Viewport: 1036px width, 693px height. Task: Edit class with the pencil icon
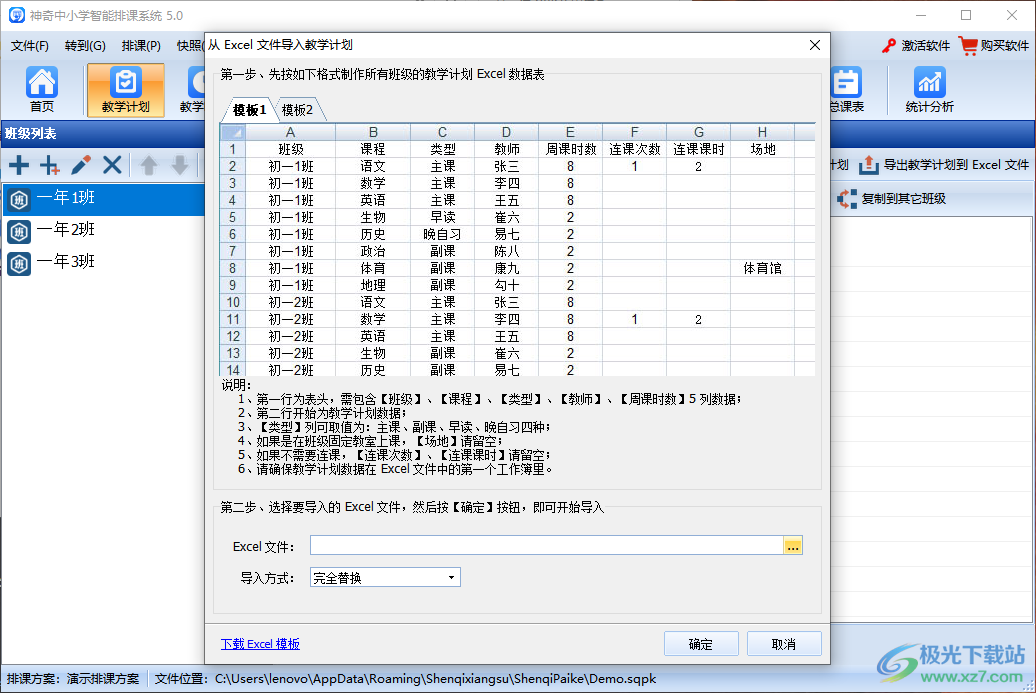(x=81, y=164)
